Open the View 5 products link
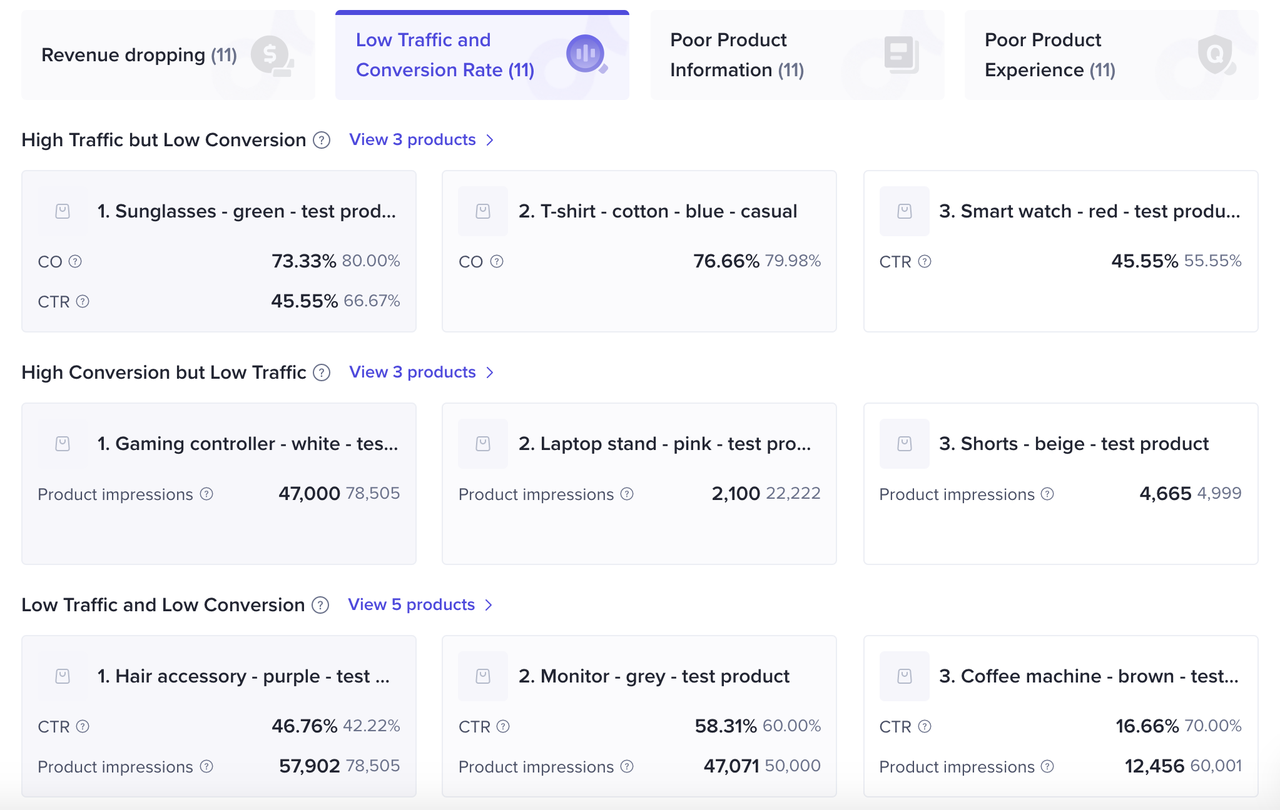The image size is (1280, 810). click(x=411, y=605)
